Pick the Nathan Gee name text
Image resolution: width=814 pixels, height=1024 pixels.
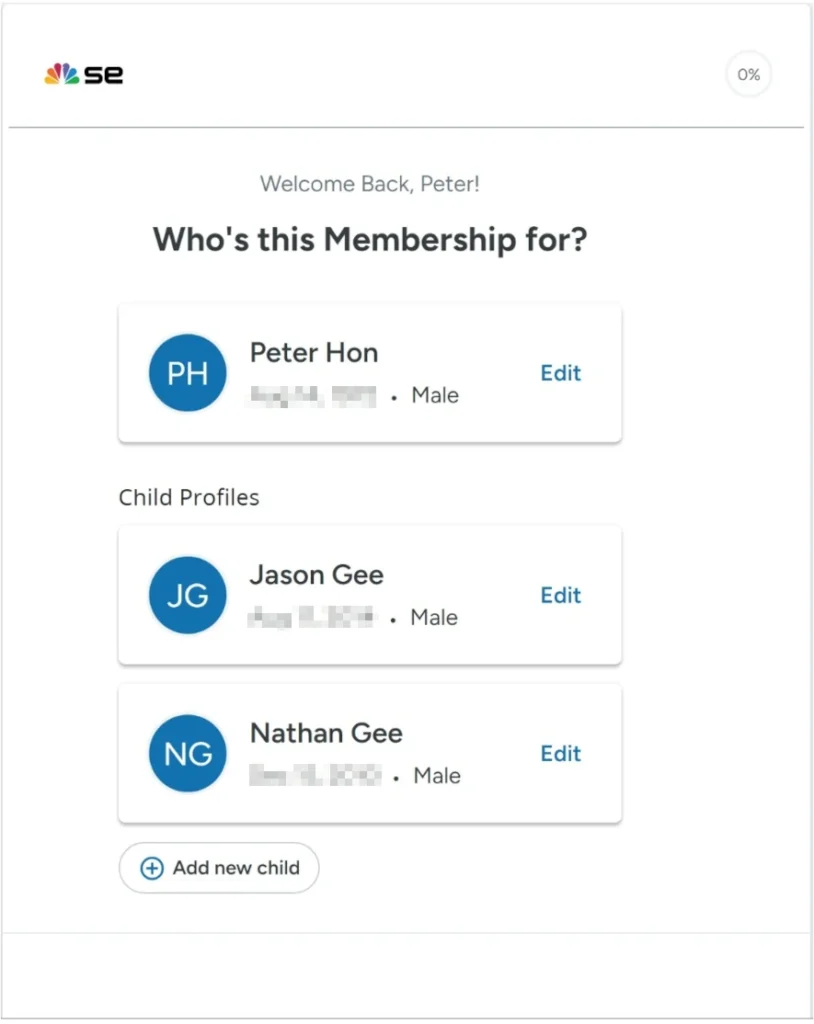[326, 733]
